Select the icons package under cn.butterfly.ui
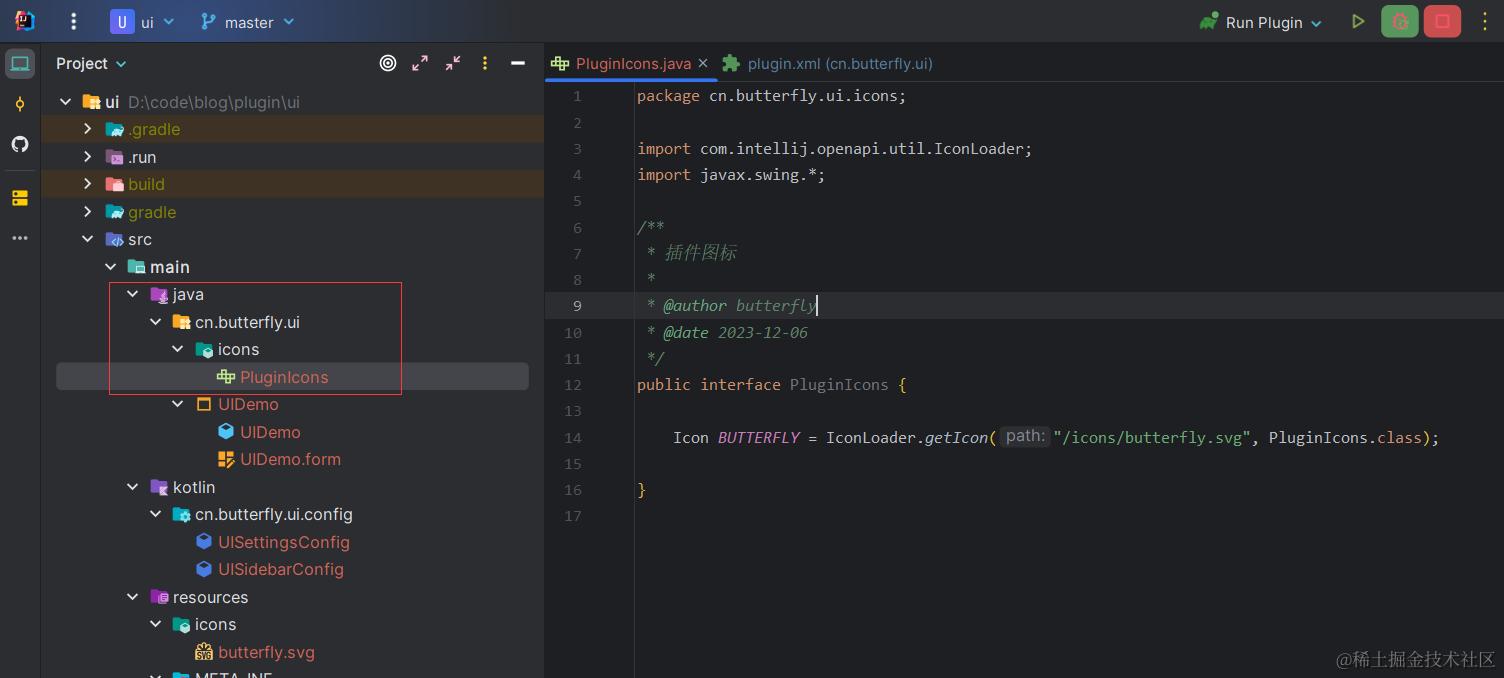This screenshot has width=1504, height=678. (x=238, y=349)
